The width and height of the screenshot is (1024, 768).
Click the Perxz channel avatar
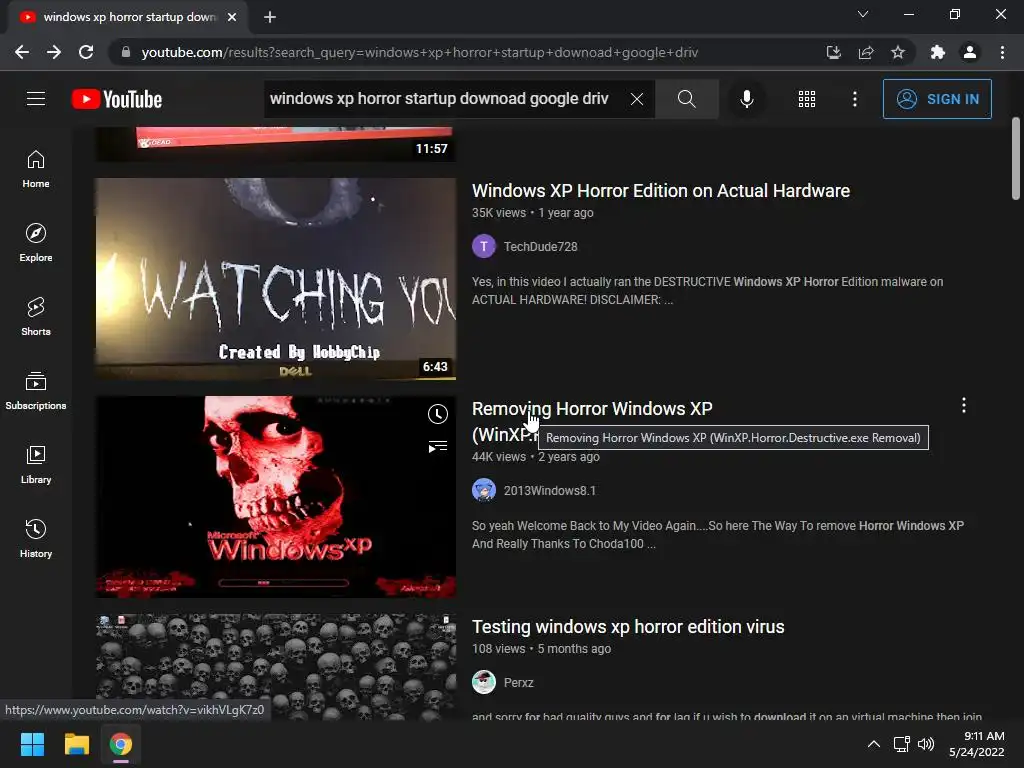(484, 682)
